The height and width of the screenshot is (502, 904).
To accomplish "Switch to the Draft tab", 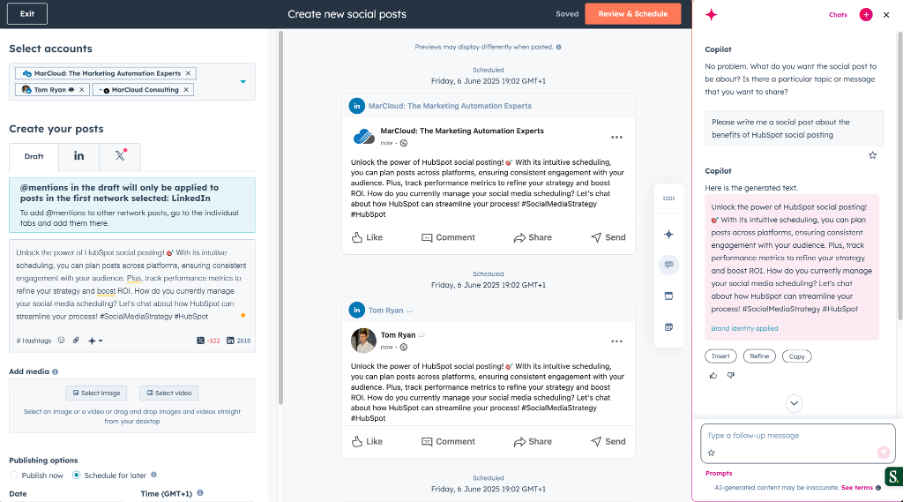I will (34, 157).
